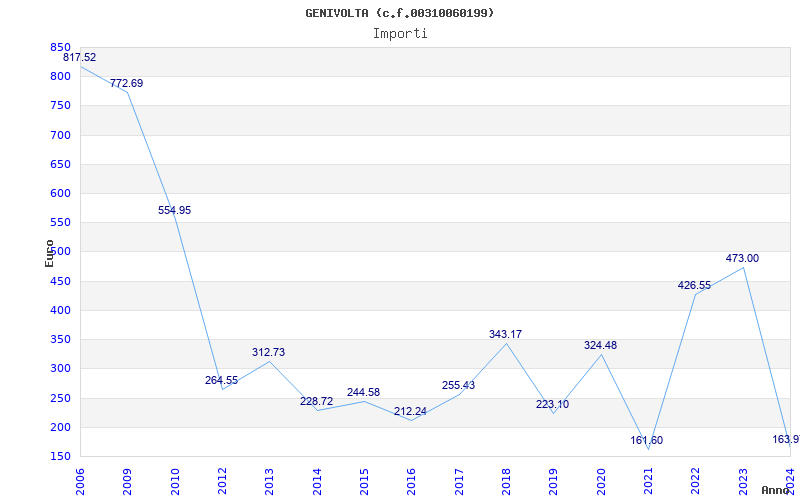Click the 2014 x-axis label

click(x=317, y=482)
